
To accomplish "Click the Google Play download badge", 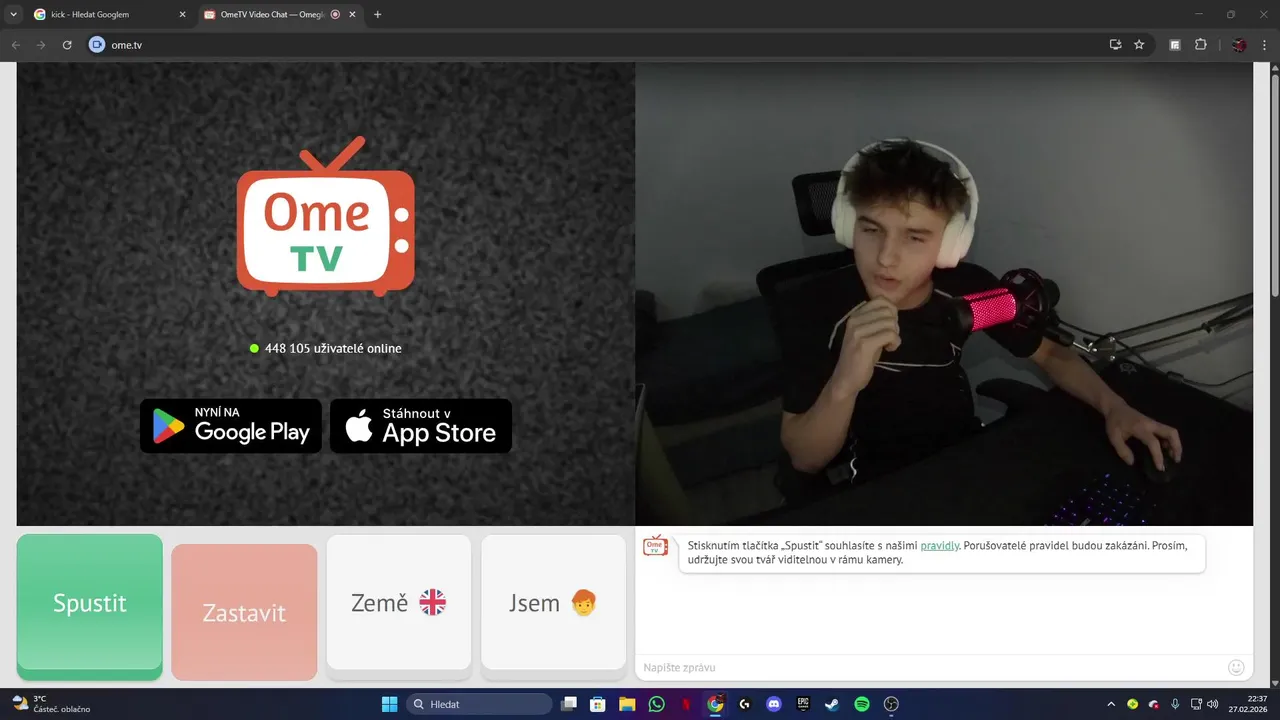I will (231, 426).
